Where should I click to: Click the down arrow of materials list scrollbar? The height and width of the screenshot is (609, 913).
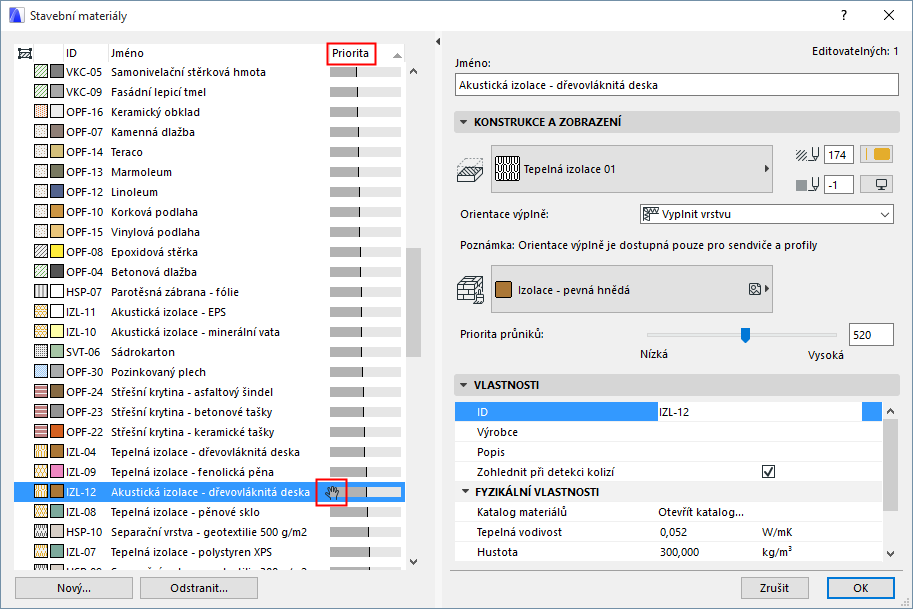[x=413, y=562]
